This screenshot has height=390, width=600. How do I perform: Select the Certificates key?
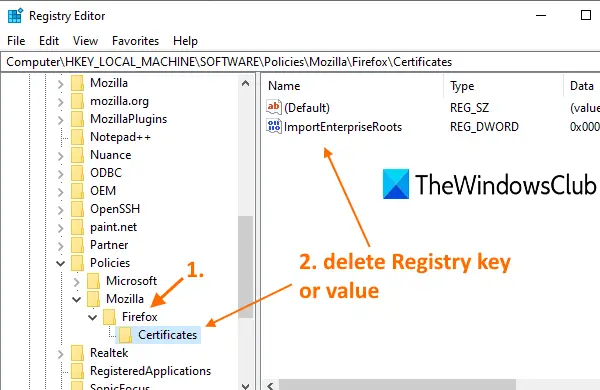pyautogui.click(x=167, y=335)
